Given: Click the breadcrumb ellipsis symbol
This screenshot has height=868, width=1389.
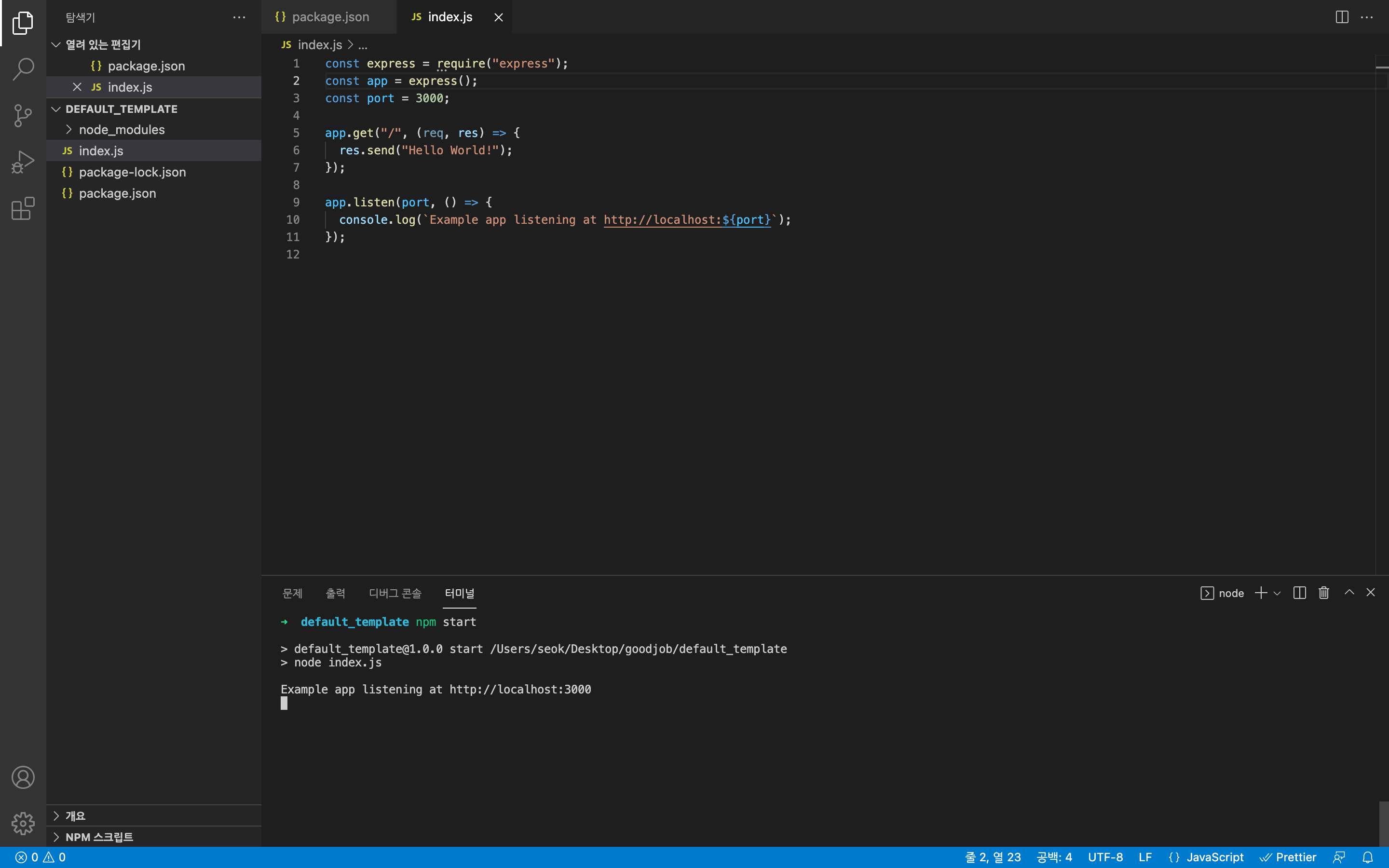Looking at the screenshot, I should click(x=363, y=45).
